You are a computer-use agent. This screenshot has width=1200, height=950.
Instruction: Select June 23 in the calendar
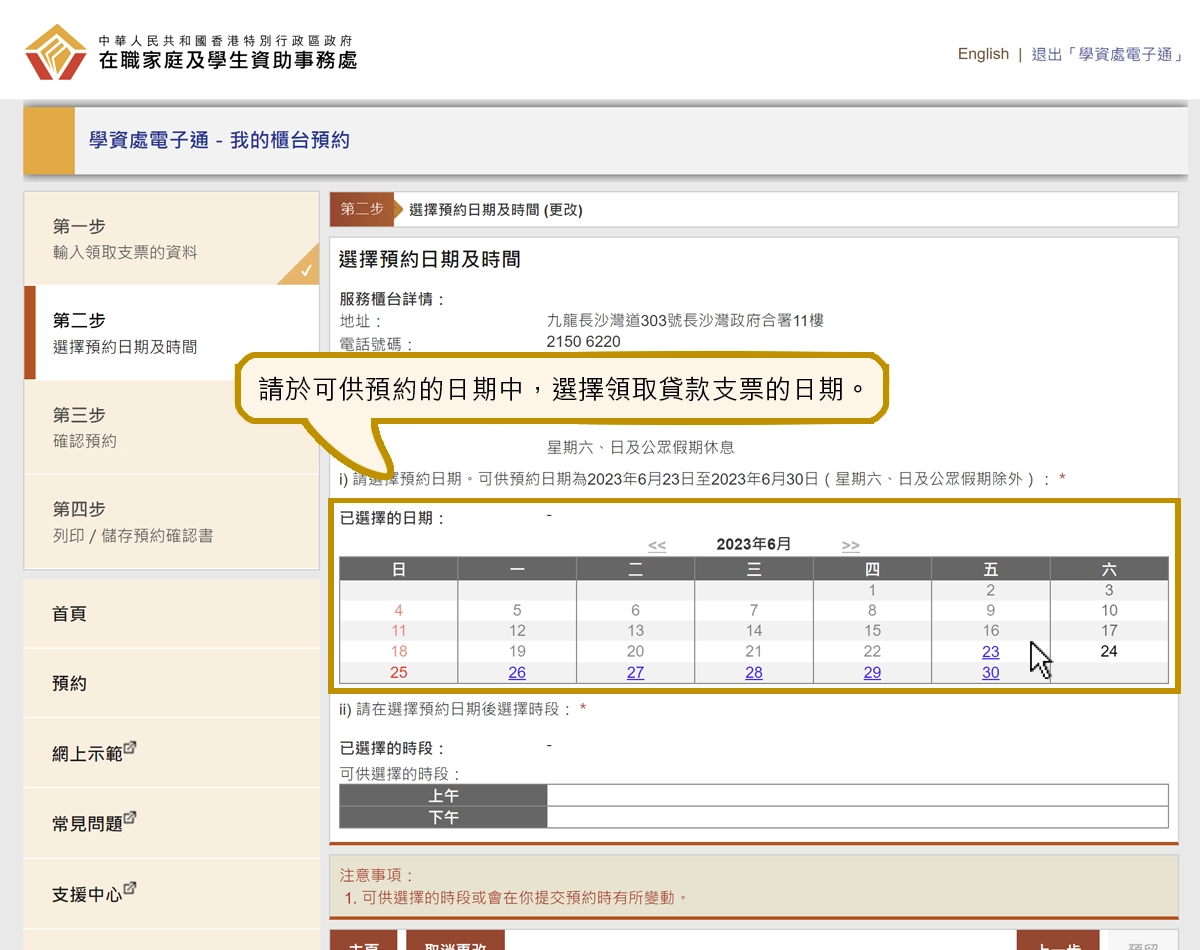coord(991,651)
